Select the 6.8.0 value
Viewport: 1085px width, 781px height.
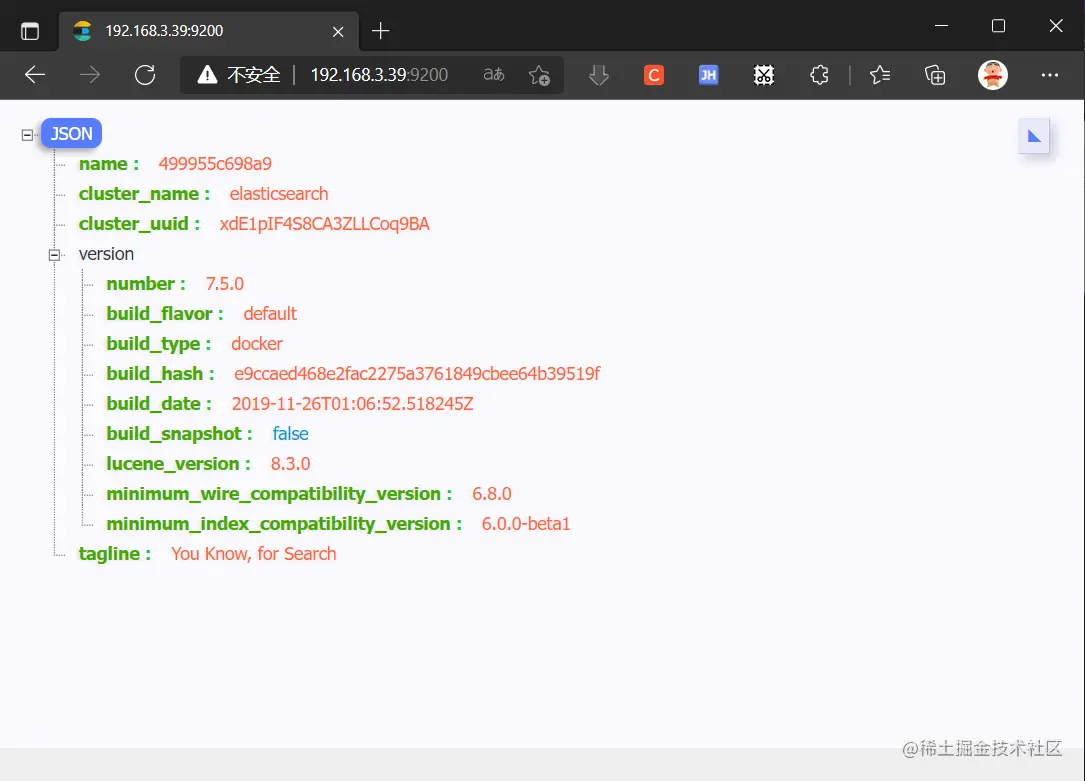coord(492,494)
